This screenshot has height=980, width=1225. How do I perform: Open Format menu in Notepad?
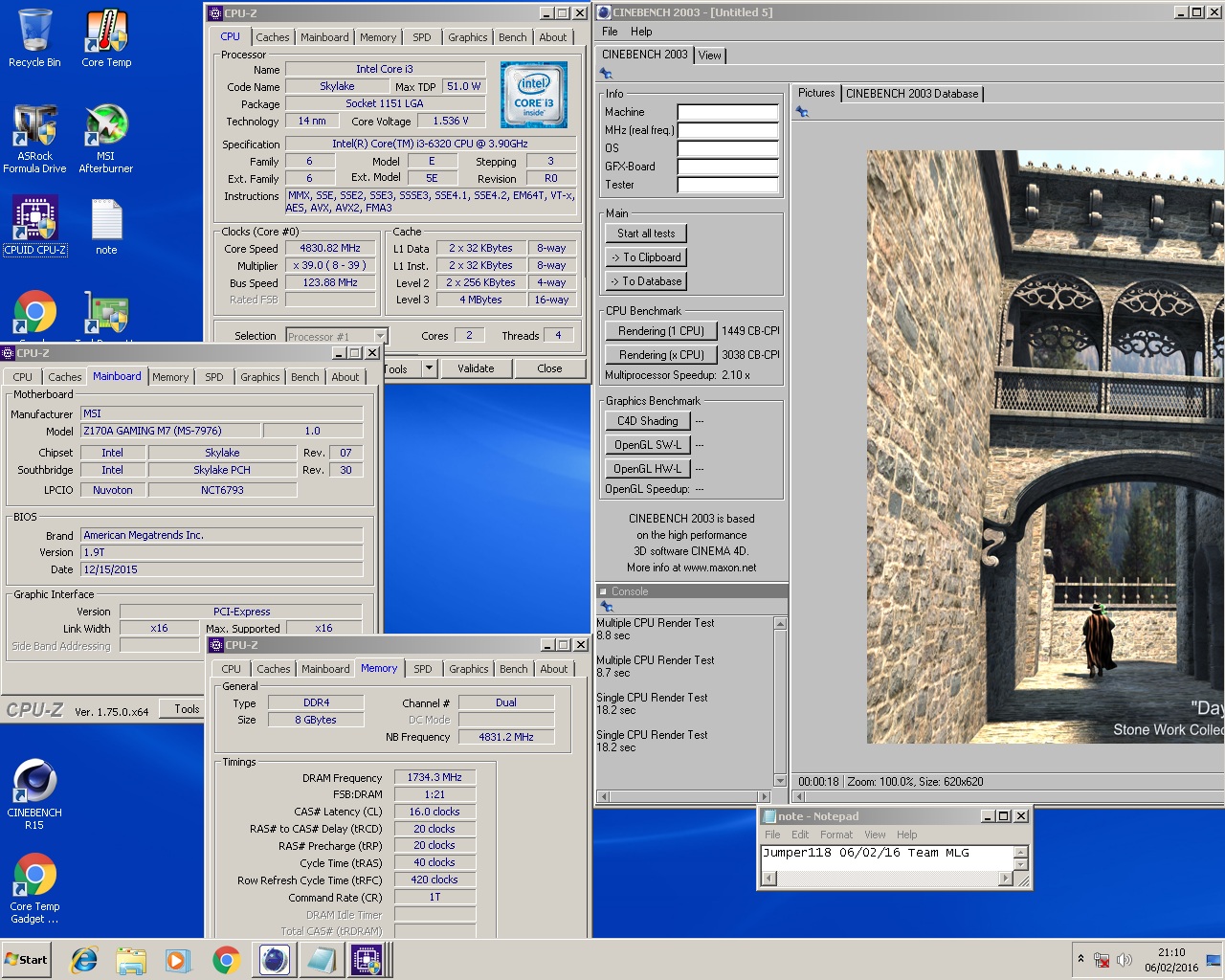[836, 835]
